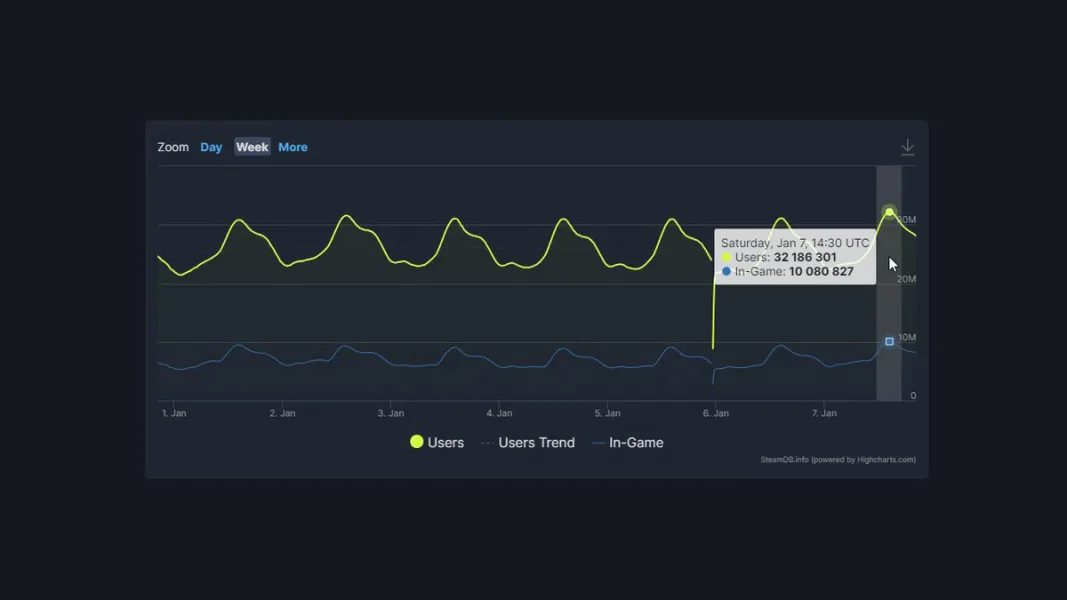Click the '3. Jan' axis label
Screen dimensions: 1067x600
click(391, 413)
